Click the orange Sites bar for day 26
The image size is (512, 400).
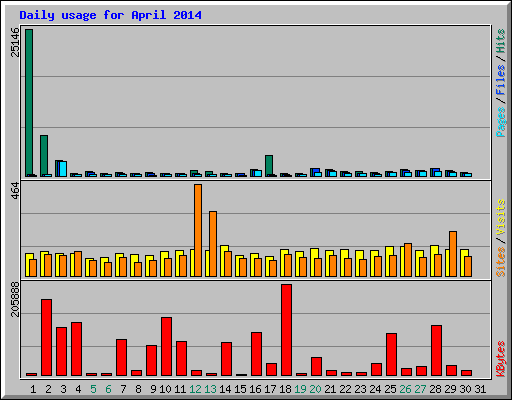click(x=408, y=260)
